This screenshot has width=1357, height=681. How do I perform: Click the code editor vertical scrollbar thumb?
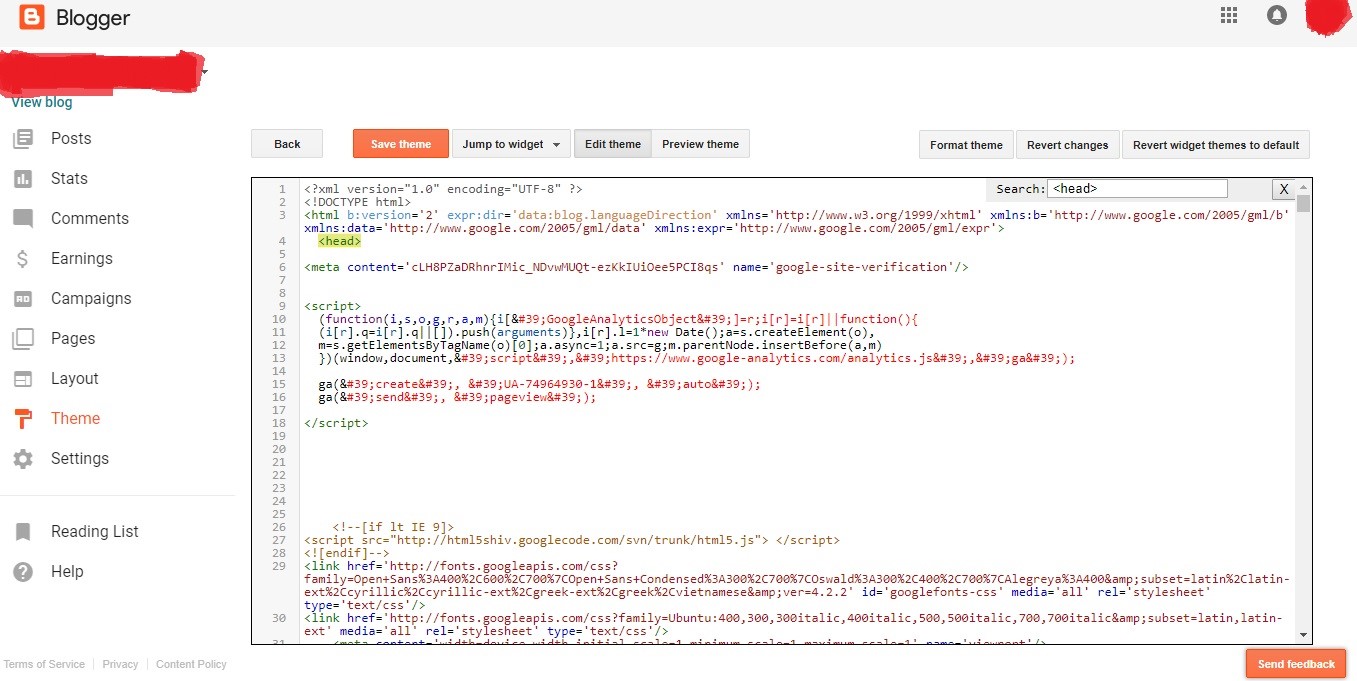click(x=1303, y=203)
